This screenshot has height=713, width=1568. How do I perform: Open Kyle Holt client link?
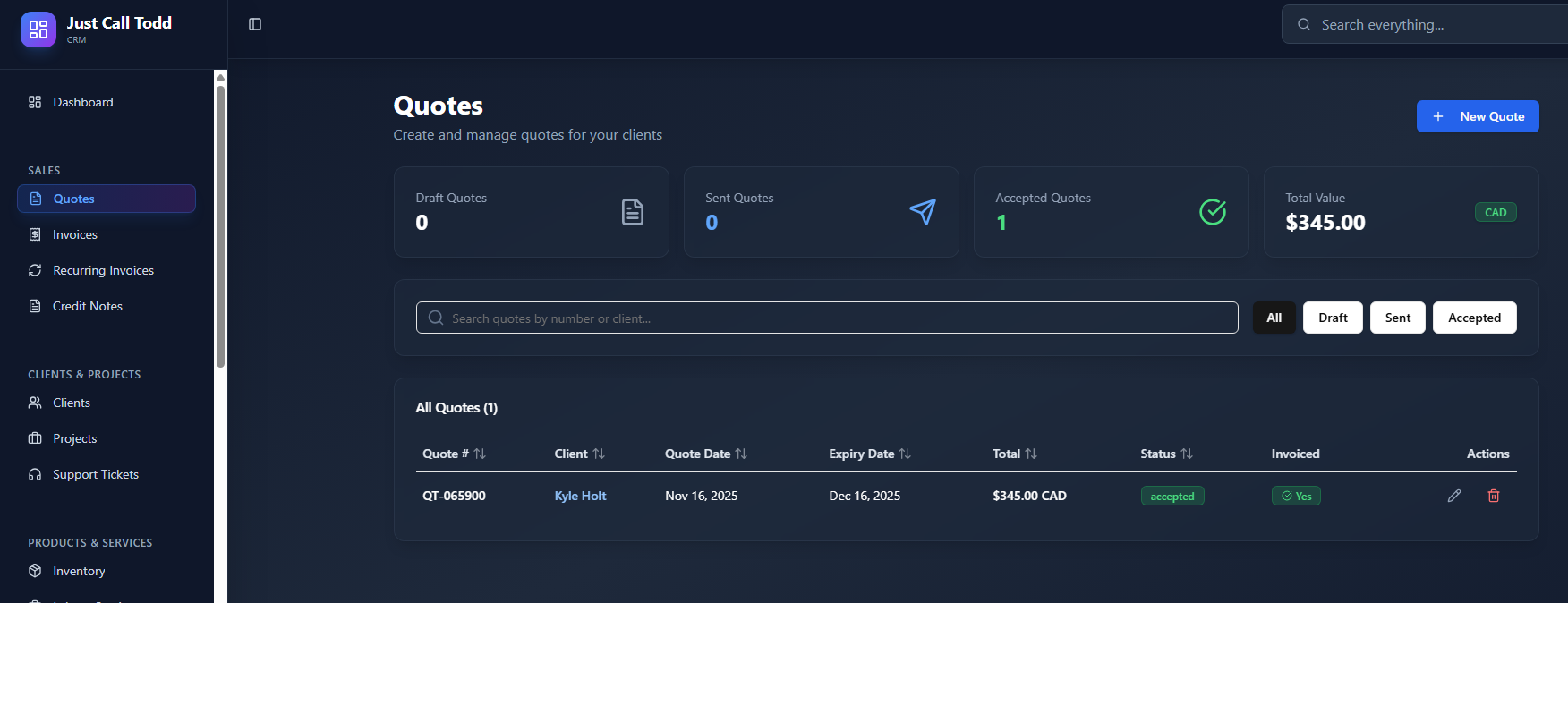coord(580,496)
